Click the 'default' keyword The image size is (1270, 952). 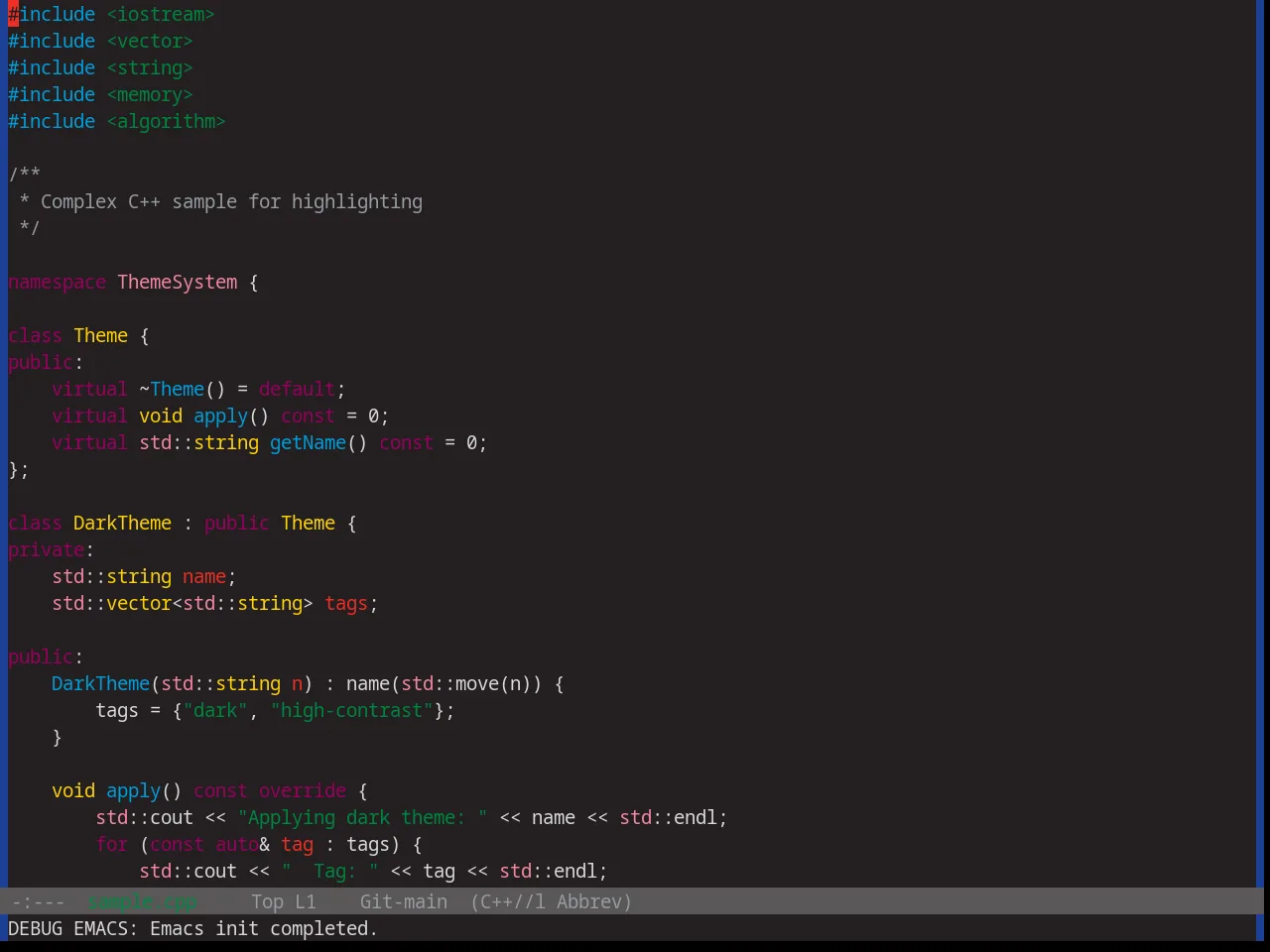[x=297, y=389]
